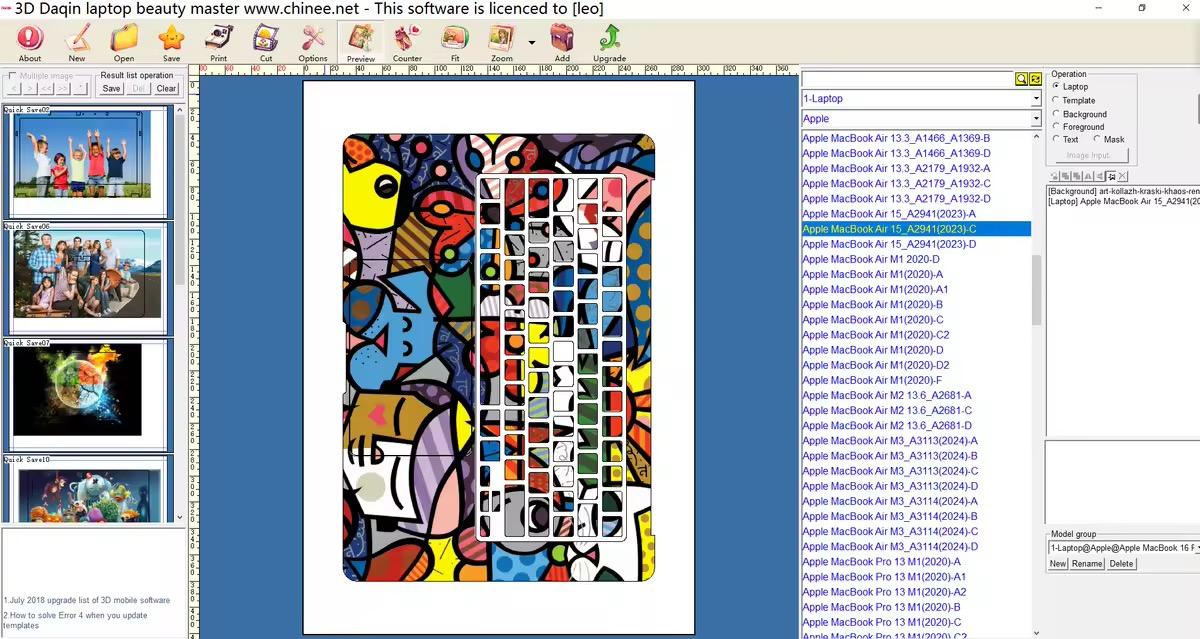The width and height of the screenshot is (1200, 639).
Task: Select the Cut tool
Action: tap(265, 42)
